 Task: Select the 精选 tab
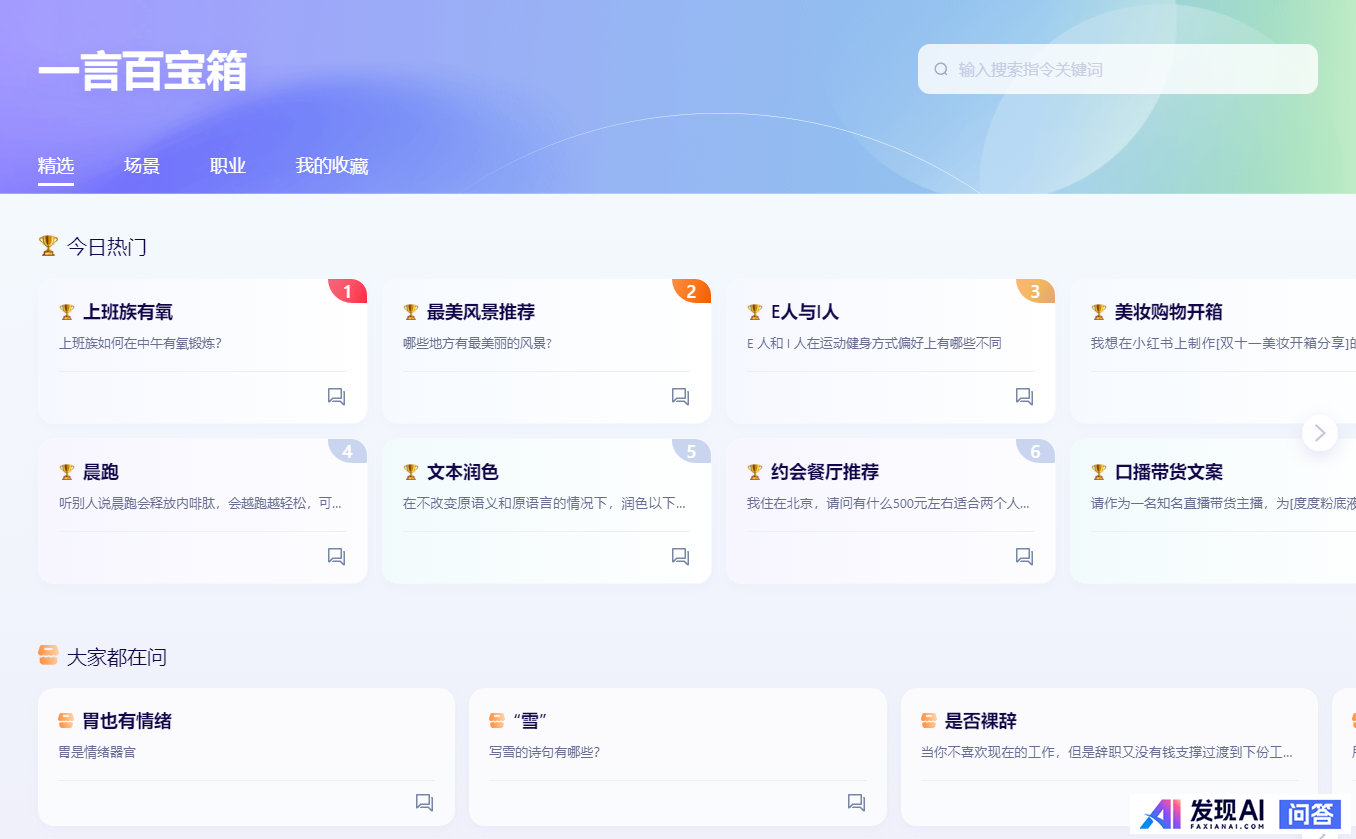(56, 166)
